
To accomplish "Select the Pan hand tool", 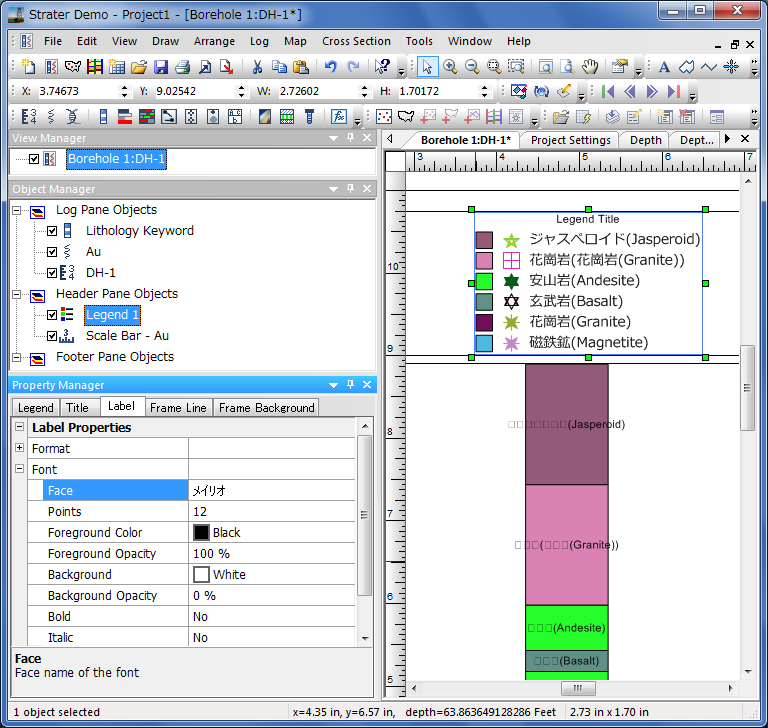I will 590,67.
